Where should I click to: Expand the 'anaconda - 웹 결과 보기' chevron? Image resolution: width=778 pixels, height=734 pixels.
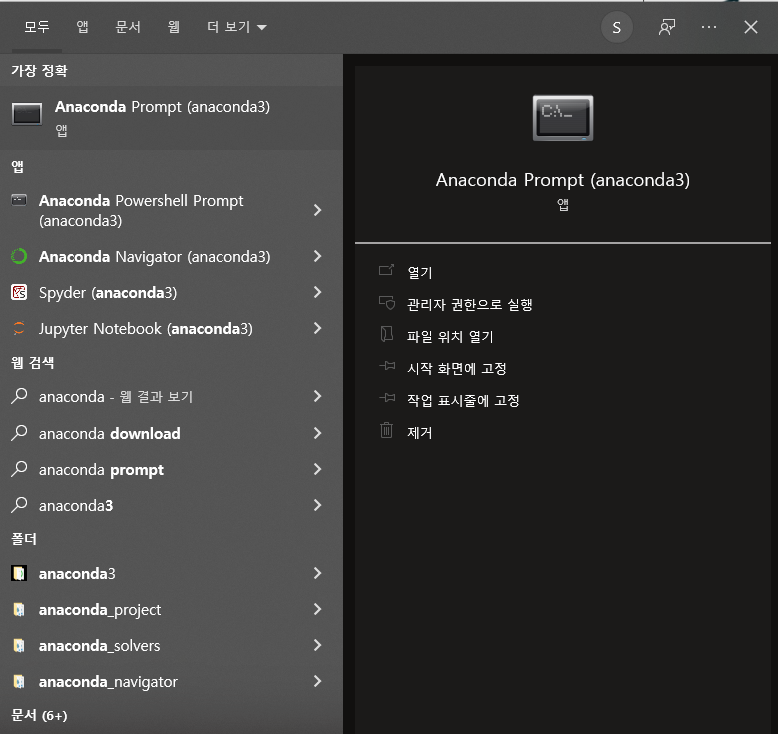click(318, 396)
